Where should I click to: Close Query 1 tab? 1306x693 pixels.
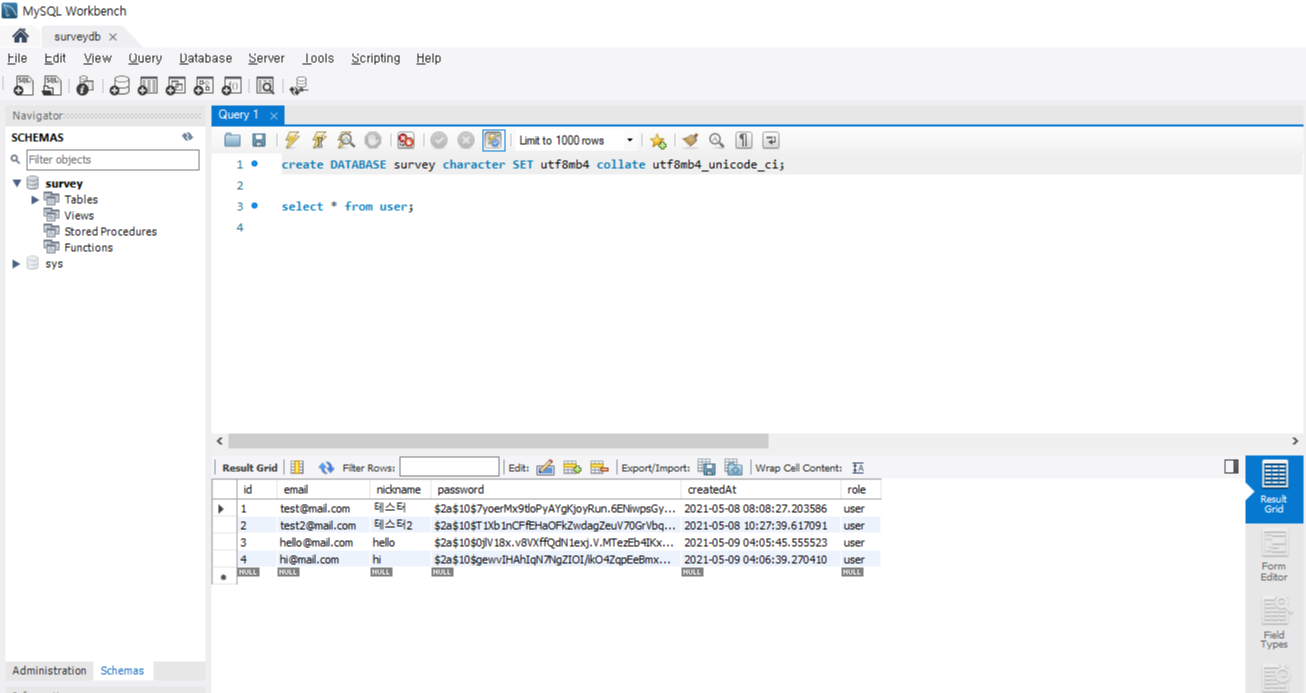[x=273, y=115]
